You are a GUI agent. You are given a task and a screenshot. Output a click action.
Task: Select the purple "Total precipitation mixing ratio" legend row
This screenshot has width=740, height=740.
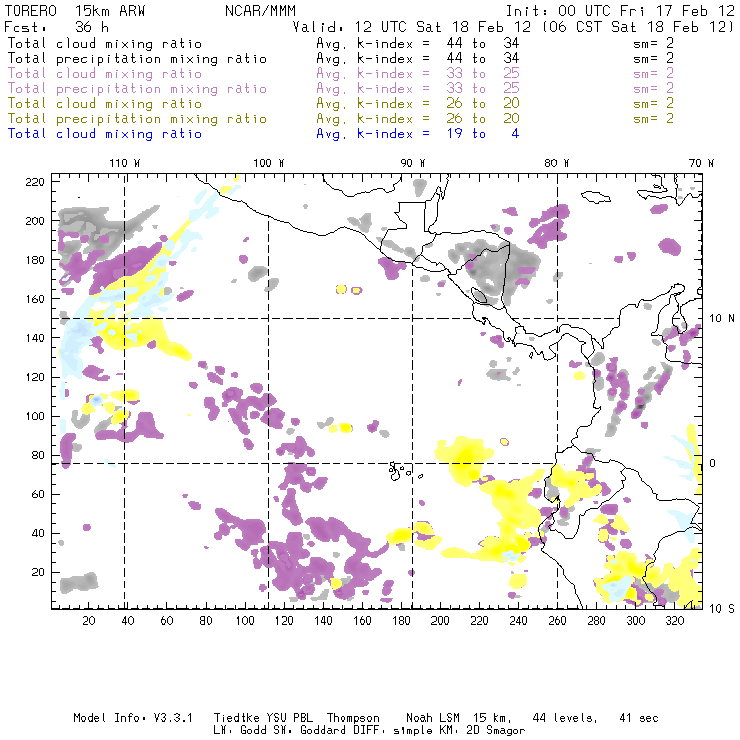coord(137,89)
